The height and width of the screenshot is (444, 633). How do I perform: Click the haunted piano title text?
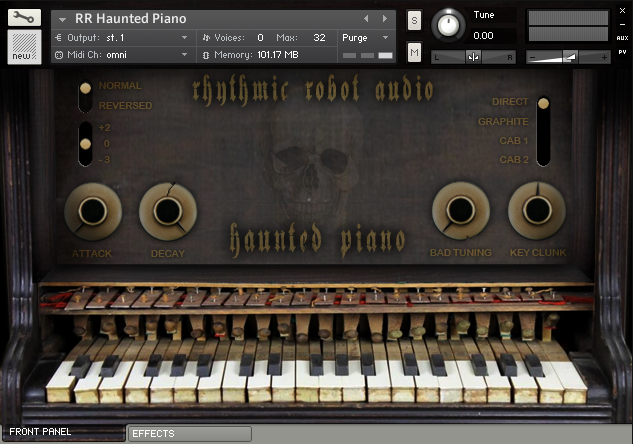click(318, 240)
